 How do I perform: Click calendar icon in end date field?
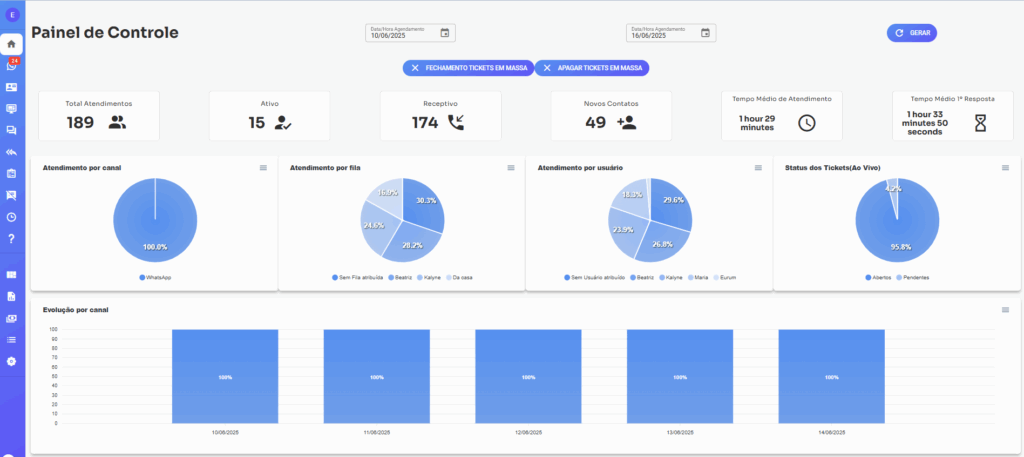pyautogui.click(x=705, y=33)
